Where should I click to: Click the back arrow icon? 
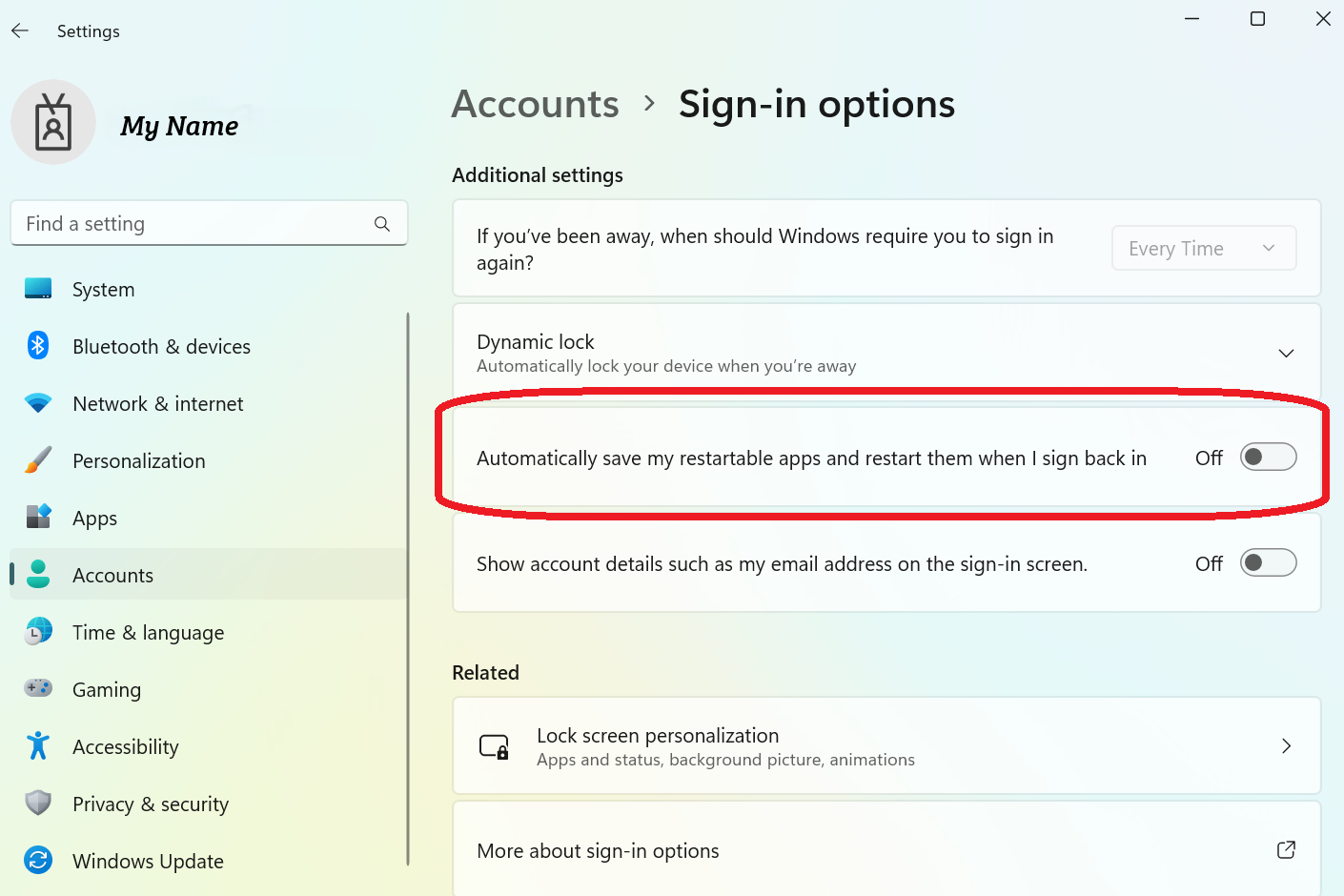point(20,31)
